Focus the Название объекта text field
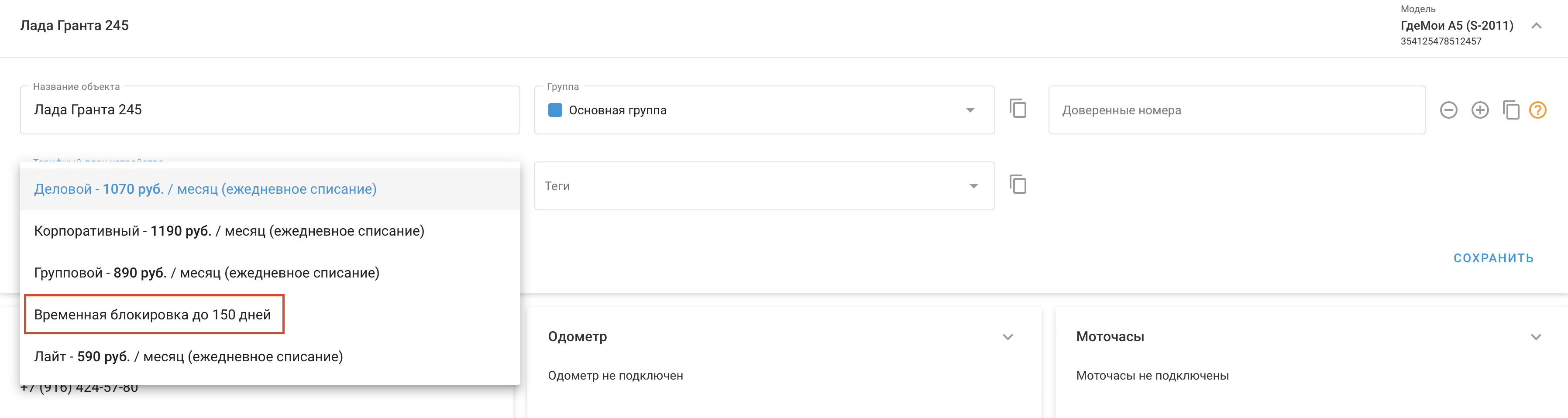Viewport: 1568px width, 418px height. [270, 110]
